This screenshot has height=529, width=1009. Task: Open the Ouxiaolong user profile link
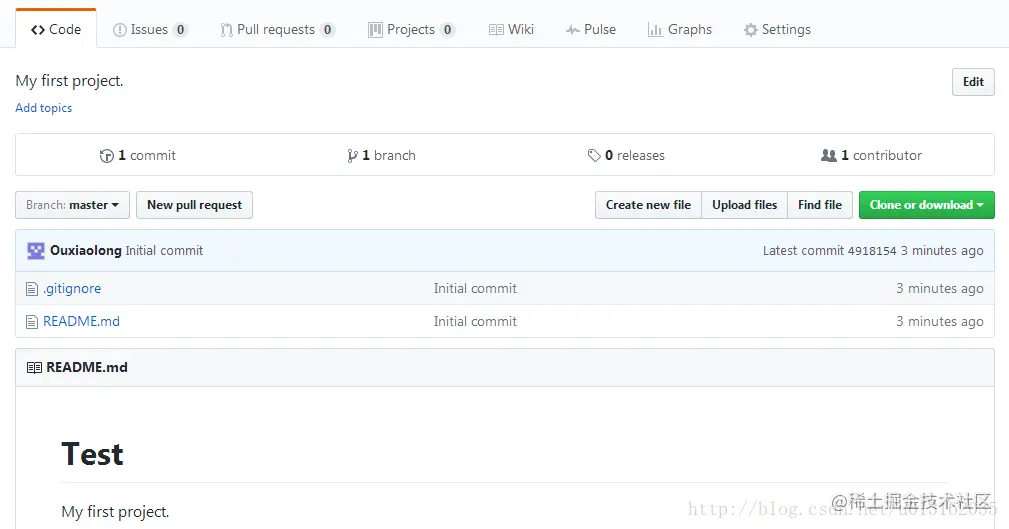[x=86, y=250]
